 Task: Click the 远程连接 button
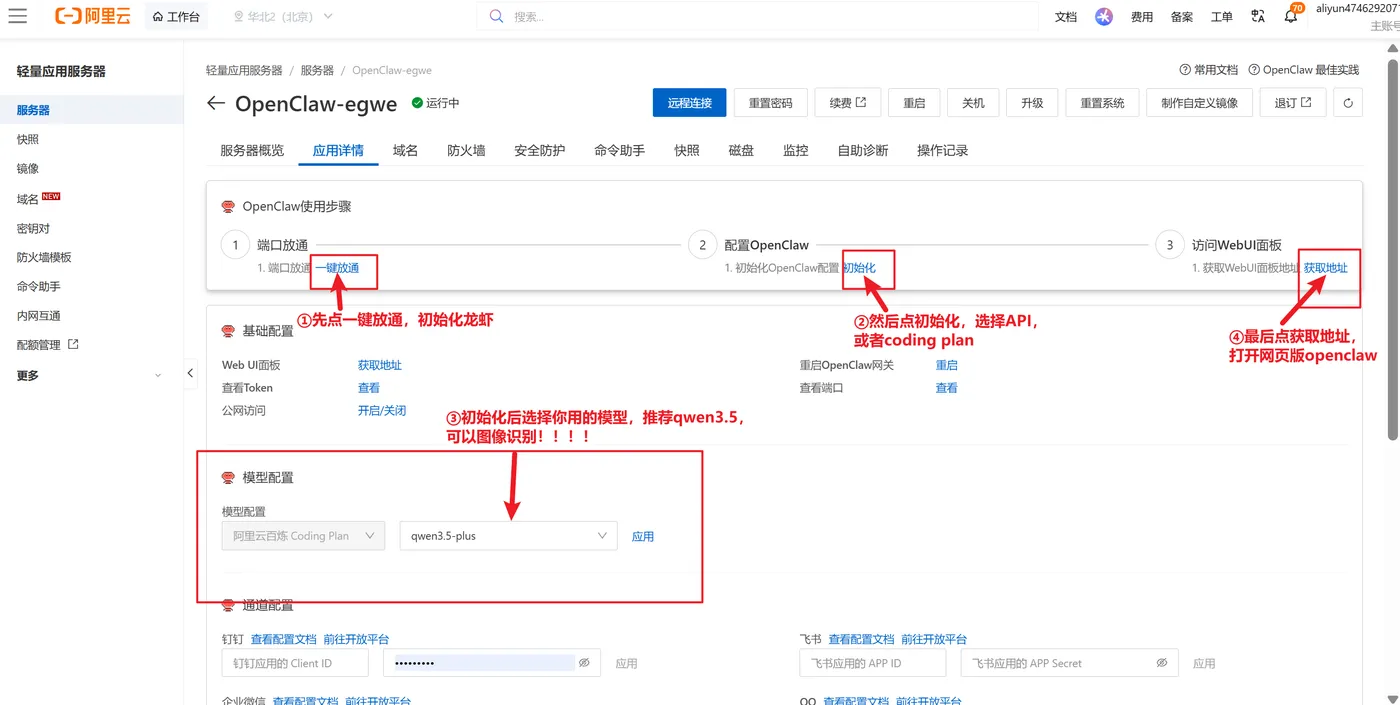(689, 102)
